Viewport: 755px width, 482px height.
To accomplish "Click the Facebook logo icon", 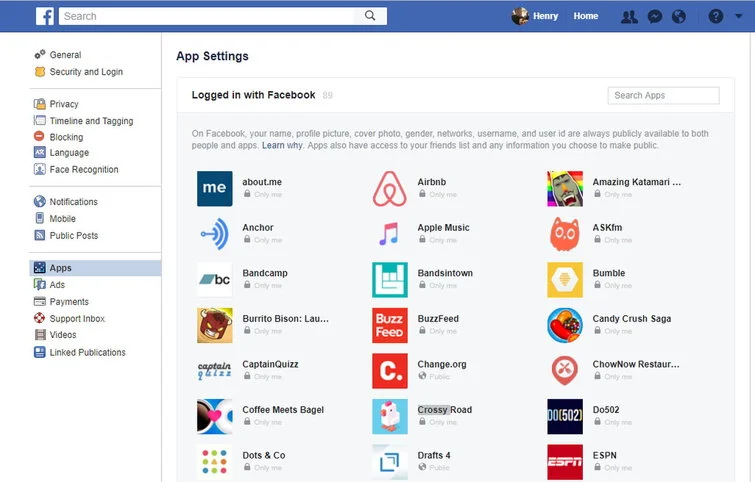I will tap(45, 16).
